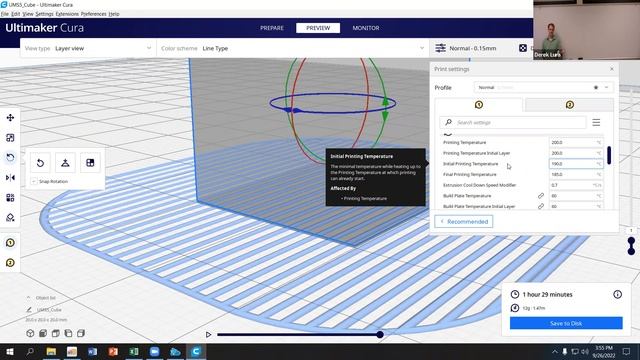Click the Print settings scrollbar

coord(609,155)
